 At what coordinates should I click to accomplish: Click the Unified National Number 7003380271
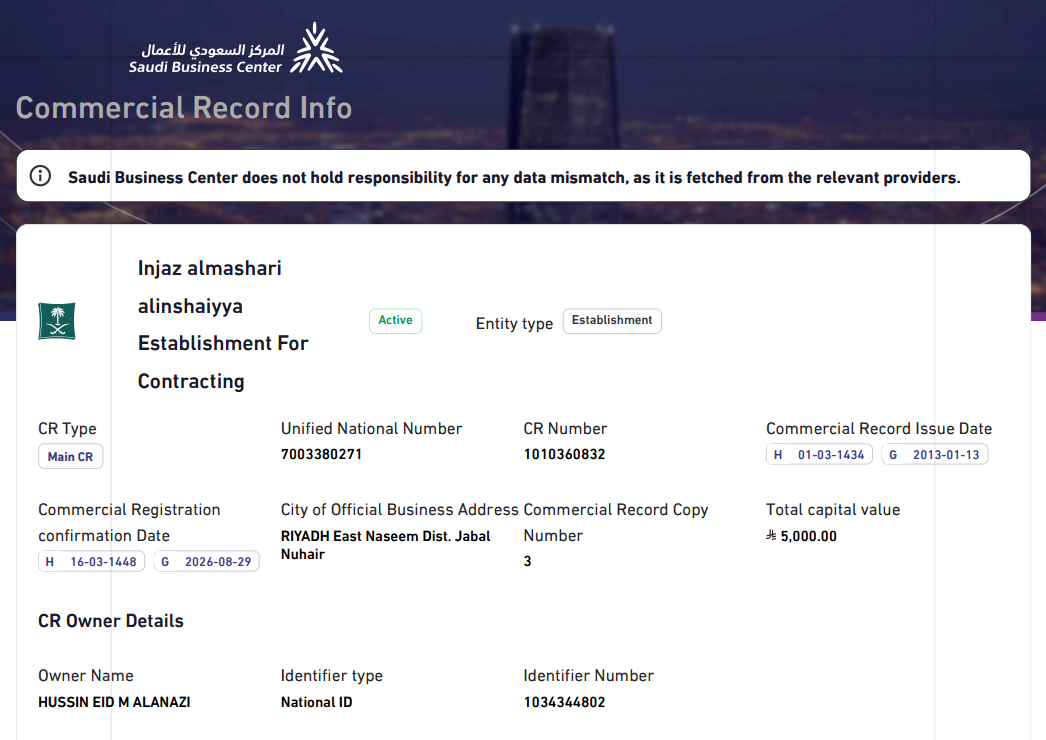point(321,455)
